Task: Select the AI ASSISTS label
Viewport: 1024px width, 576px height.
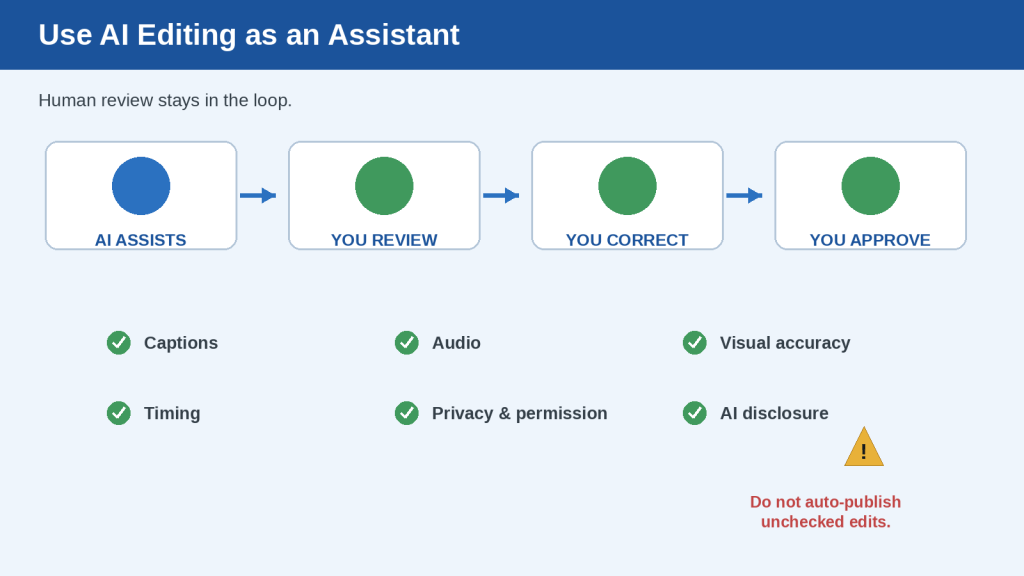Action: tap(140, 240)
